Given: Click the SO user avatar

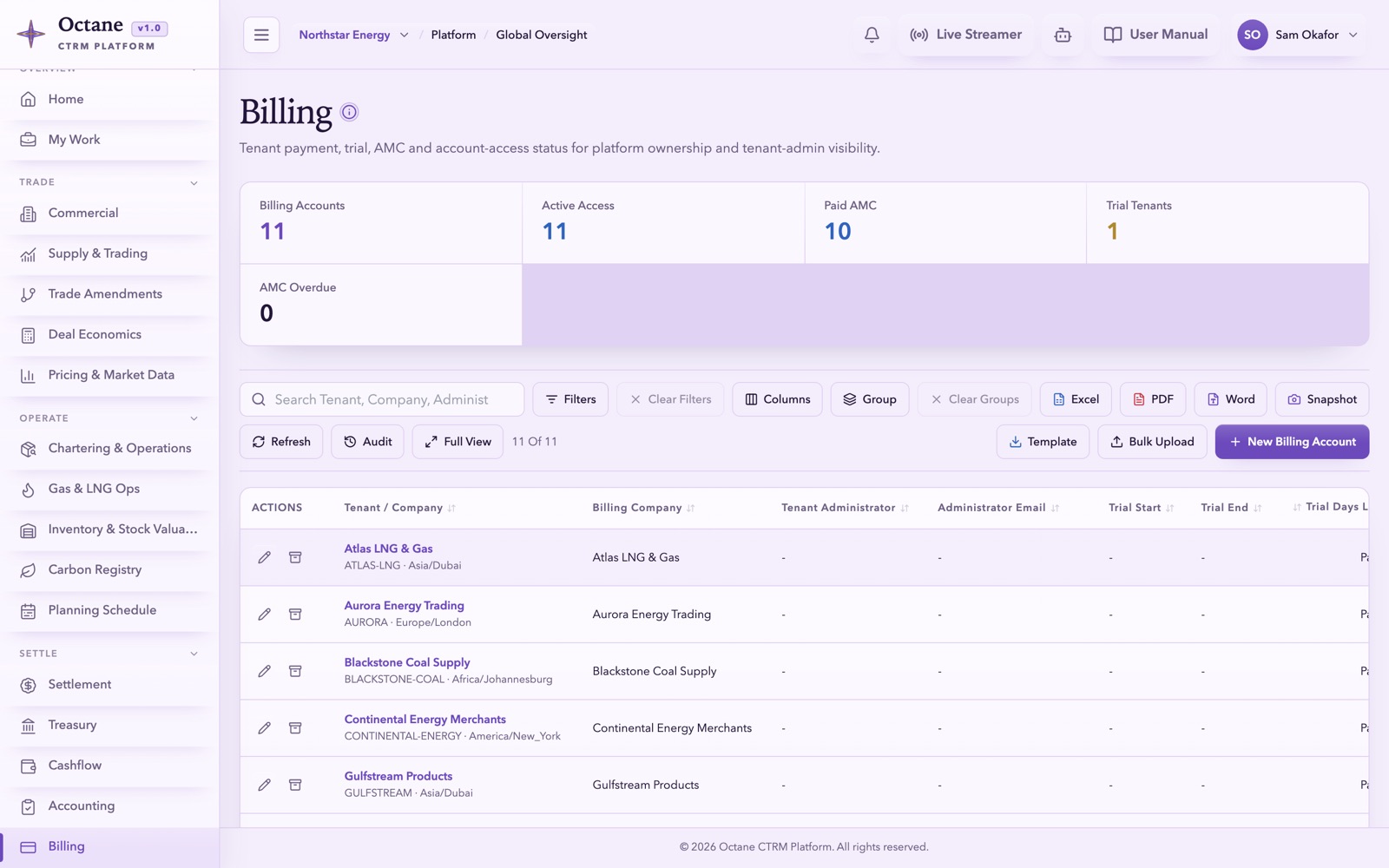Looking at the screenshot, I should (x=1252, y=35).
